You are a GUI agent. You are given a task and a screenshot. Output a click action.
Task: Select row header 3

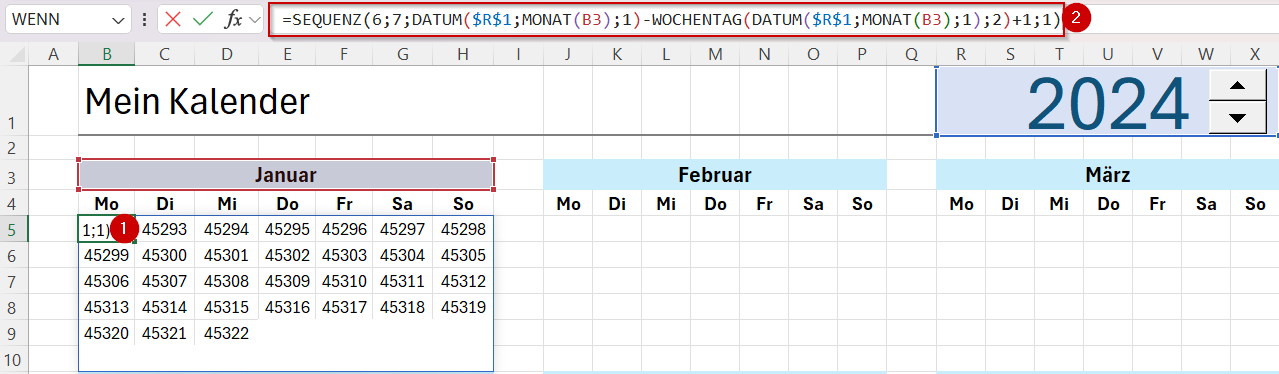point(14,175)
